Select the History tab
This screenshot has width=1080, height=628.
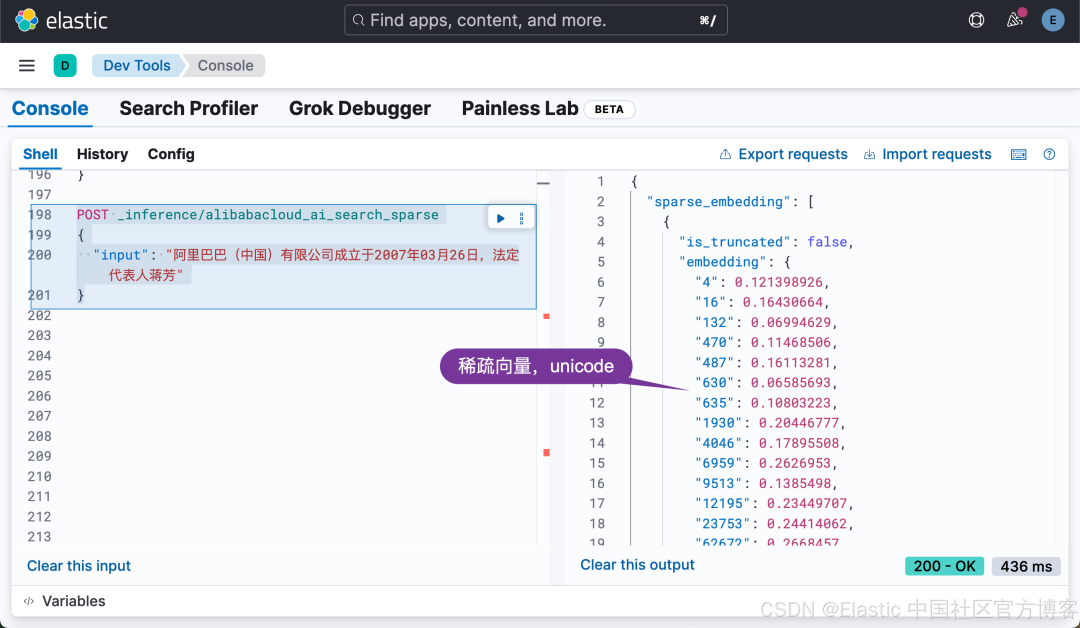[102, 154]
